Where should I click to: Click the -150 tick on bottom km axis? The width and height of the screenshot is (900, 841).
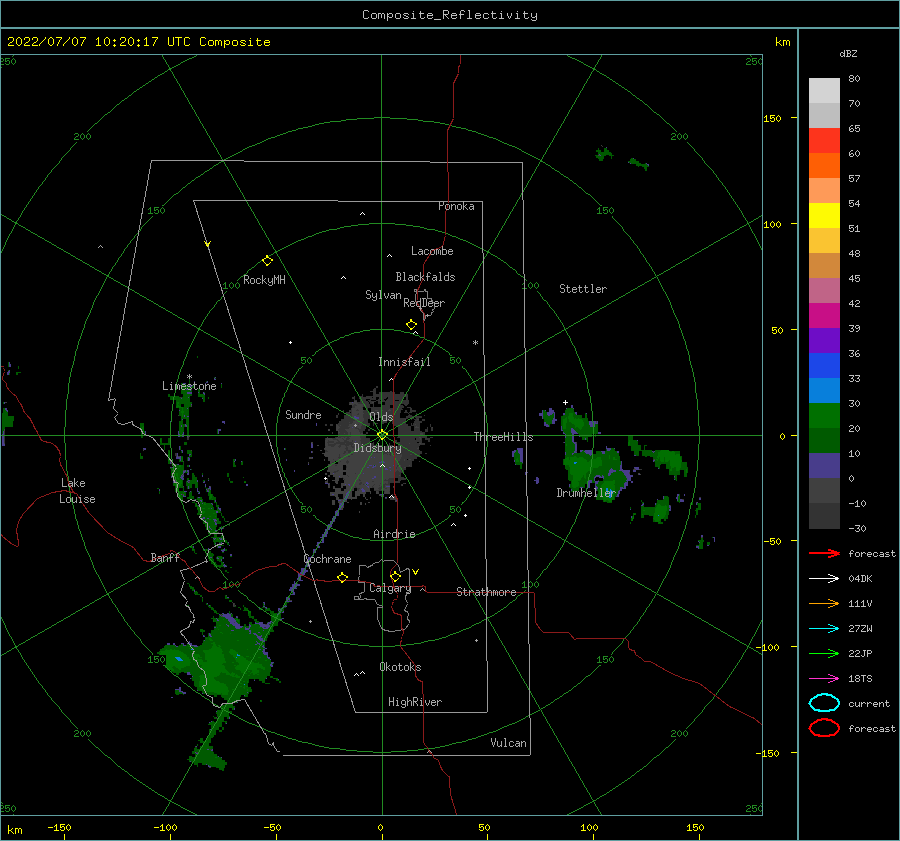click(59, 827)
